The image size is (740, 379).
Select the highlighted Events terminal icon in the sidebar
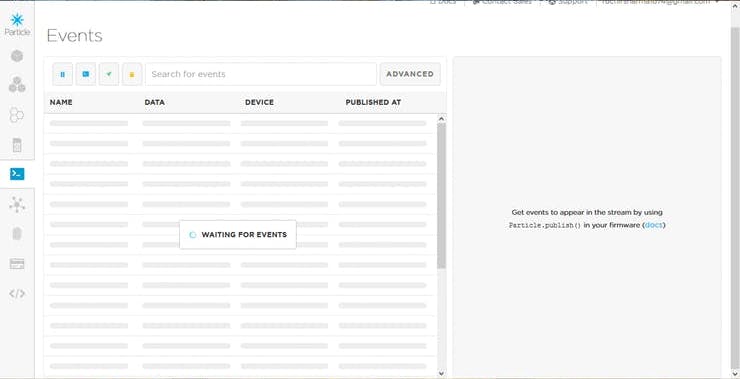coord(17,174)
